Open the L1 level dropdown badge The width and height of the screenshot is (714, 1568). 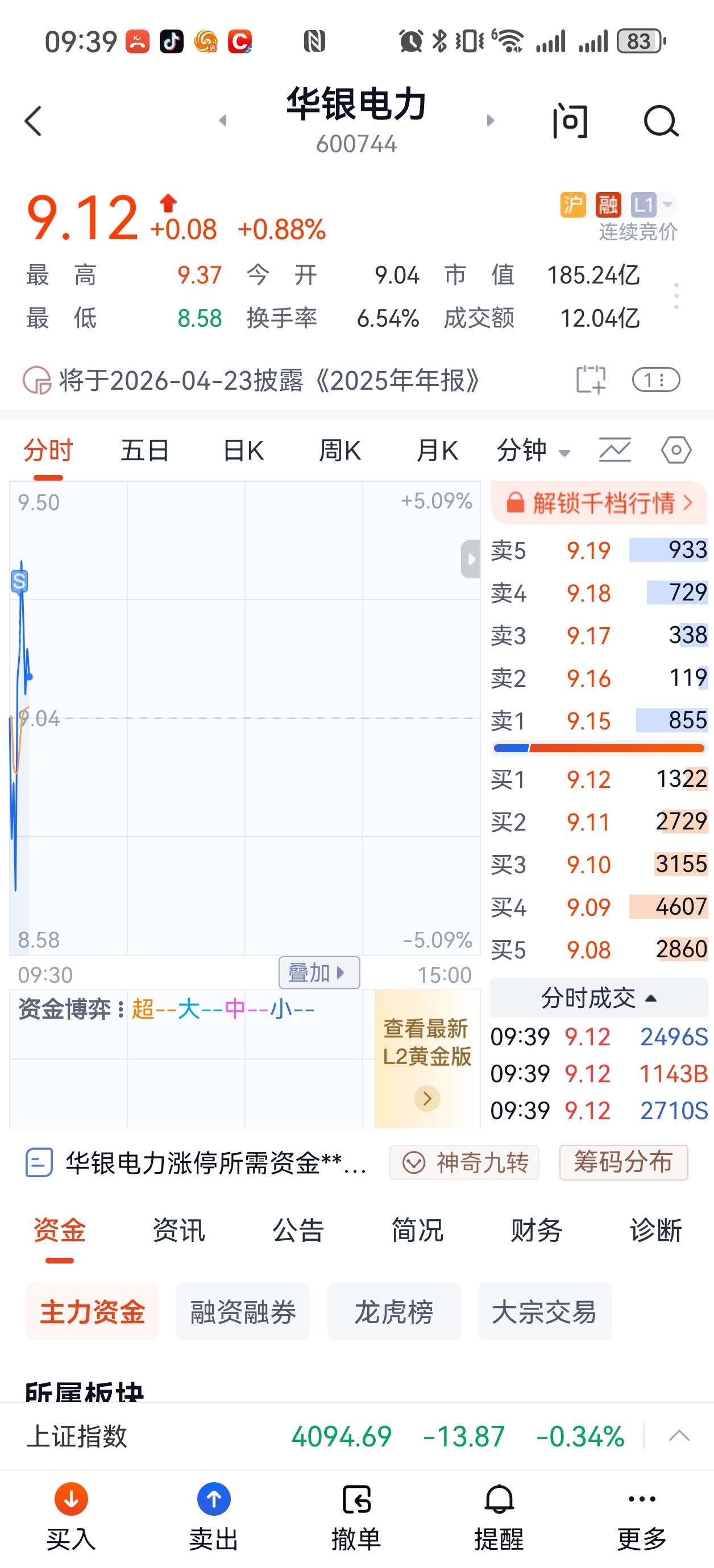(653, 205)
